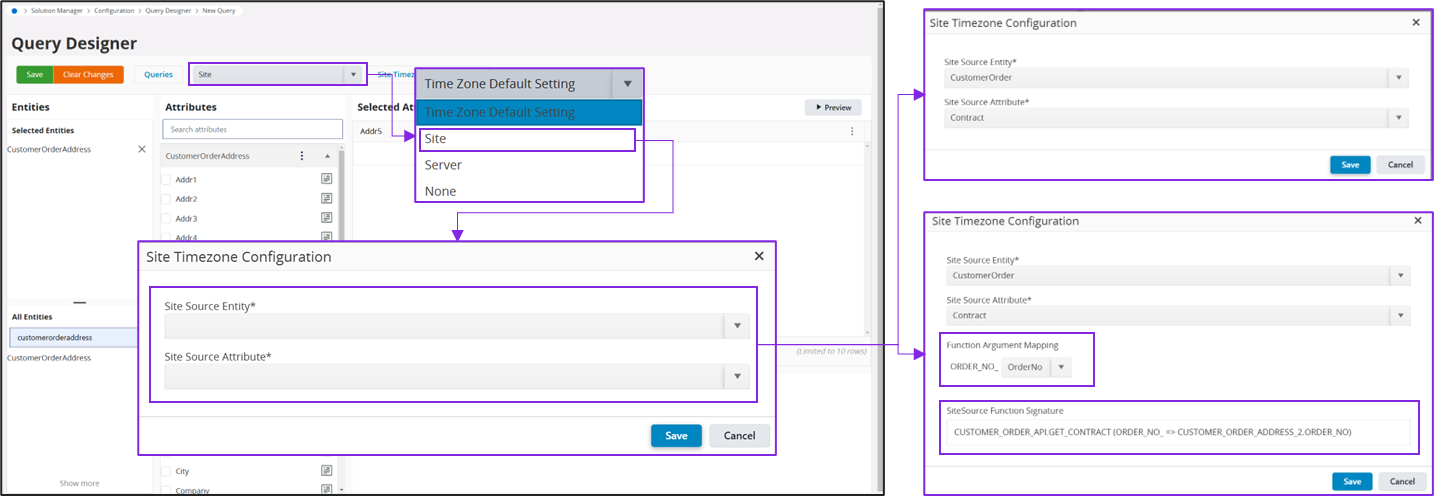The height and width of the screenshot is (496, 1434).
Task: Open the CustomerOrderAddress attribute group kebab menu
Action: [x=302, y=156]
